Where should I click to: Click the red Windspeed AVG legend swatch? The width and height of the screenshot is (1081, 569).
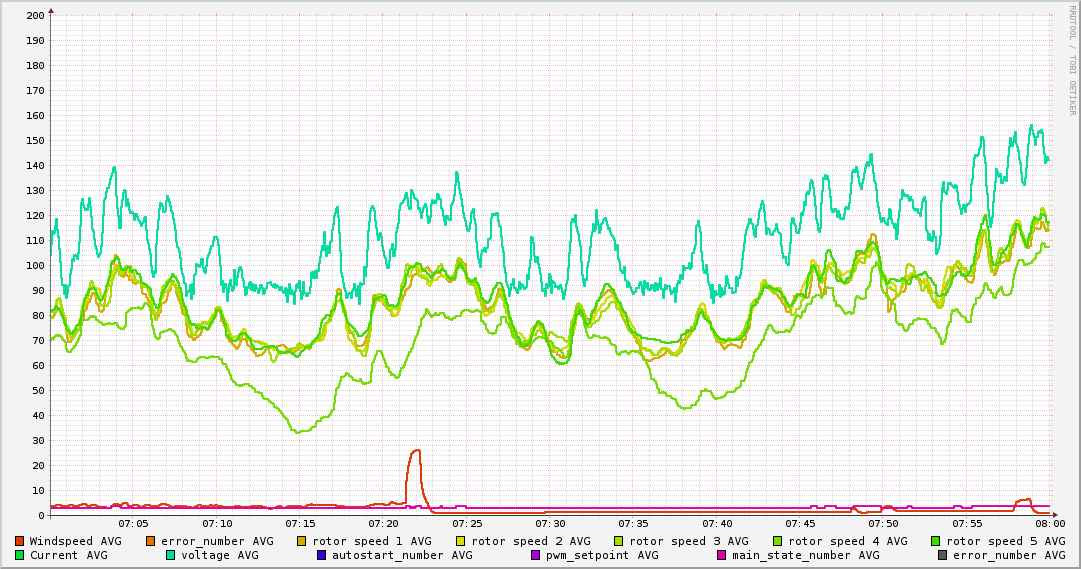pyautogui.click(x=20, y=541)
